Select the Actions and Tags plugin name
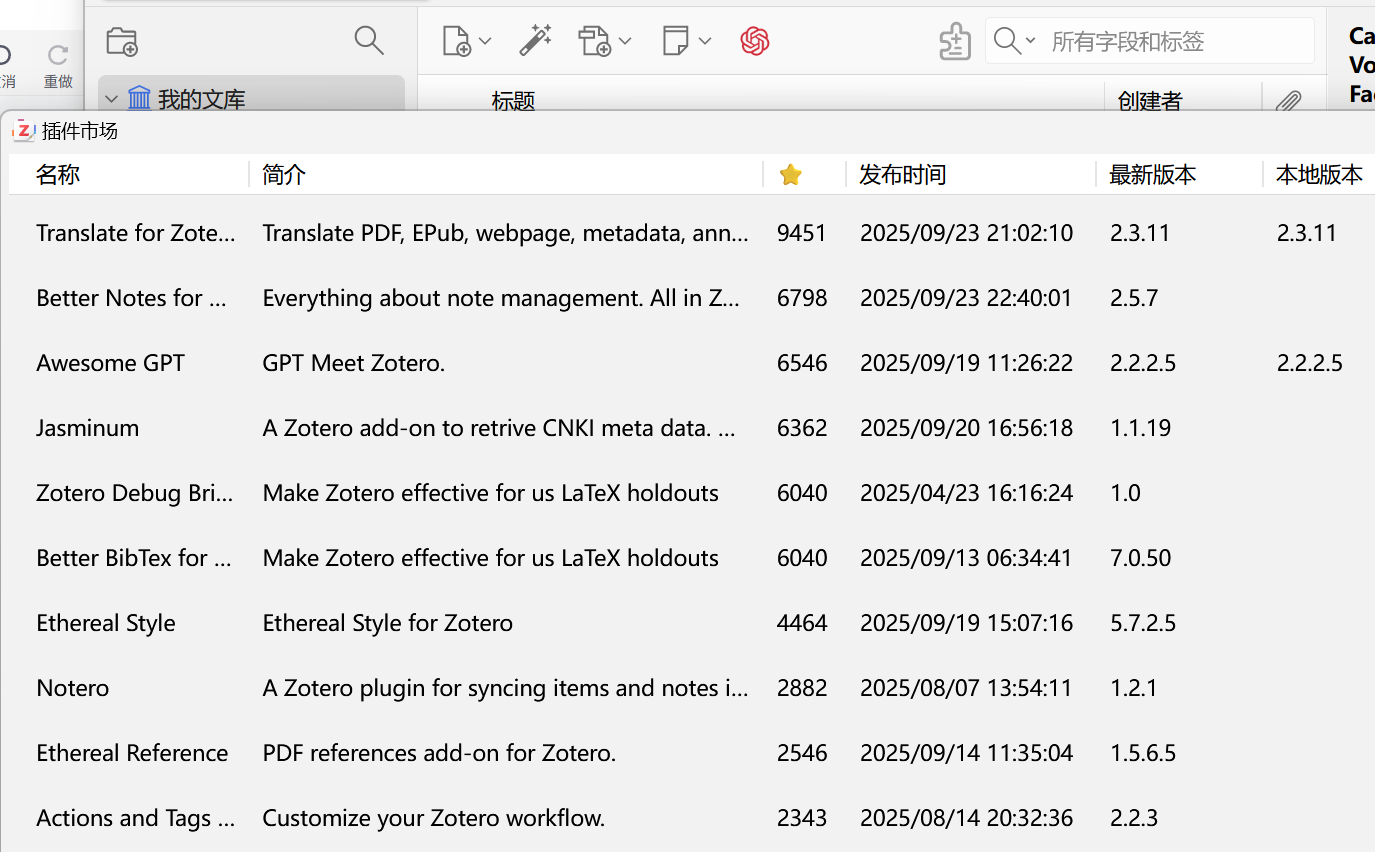This screenshot has width=1375, height=852. click(x=136, y=817)
